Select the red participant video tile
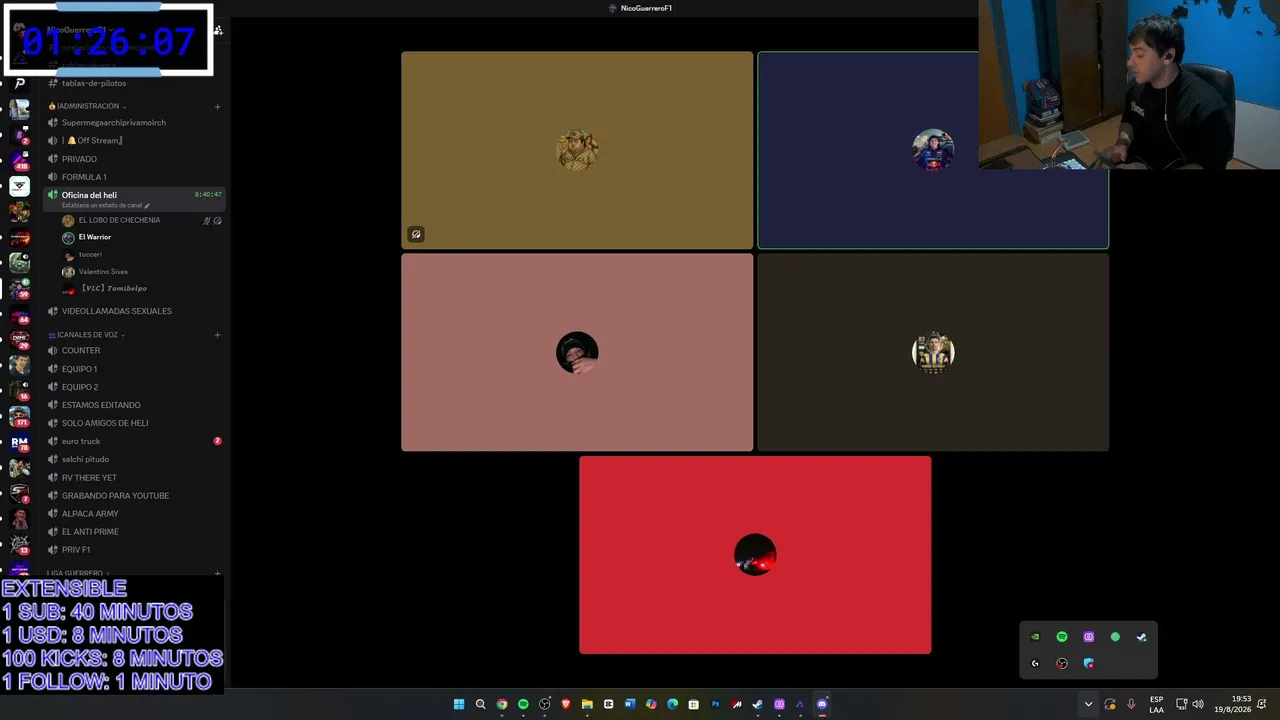The width and height of the screenshot is (1280, 720). [x=755, y=555]
